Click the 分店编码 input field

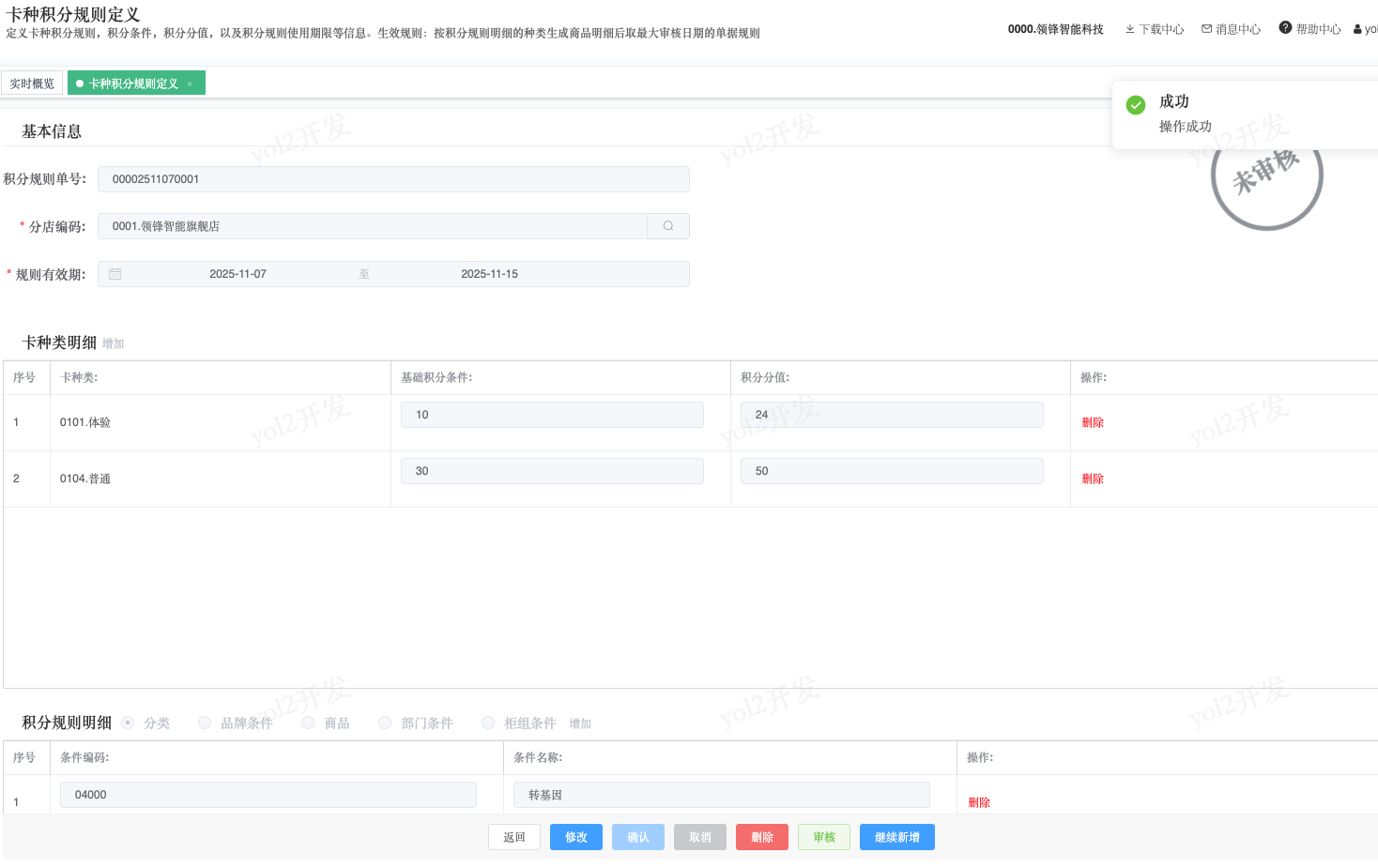[373, 226]
